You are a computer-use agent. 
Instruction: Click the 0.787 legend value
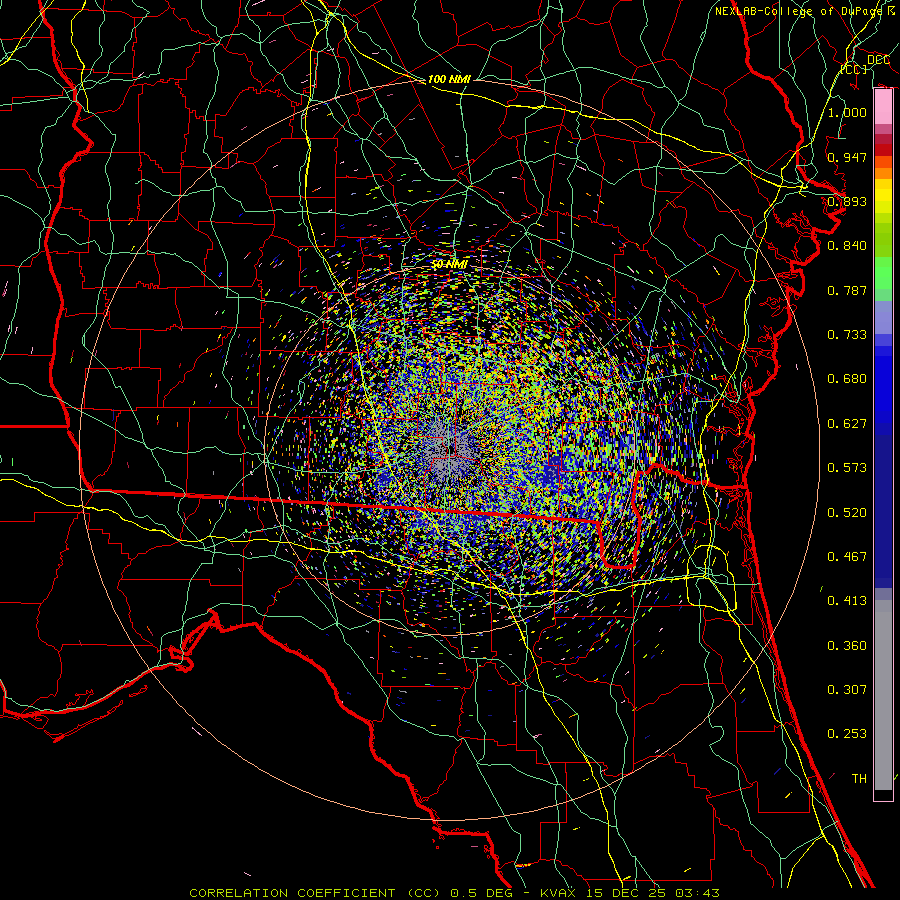(847, 290)
